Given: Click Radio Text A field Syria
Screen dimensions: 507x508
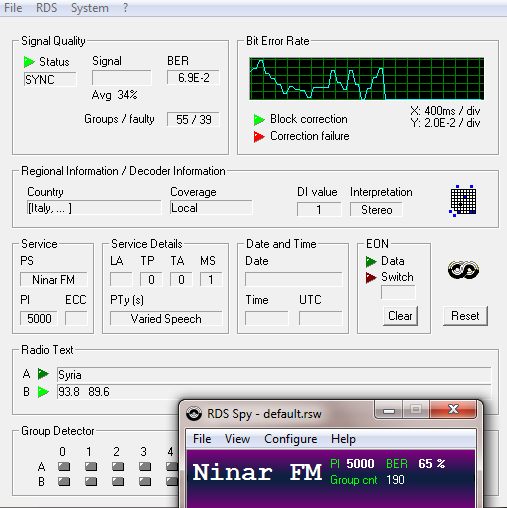Looking at the screenshot, I should [x=274, y=375].
